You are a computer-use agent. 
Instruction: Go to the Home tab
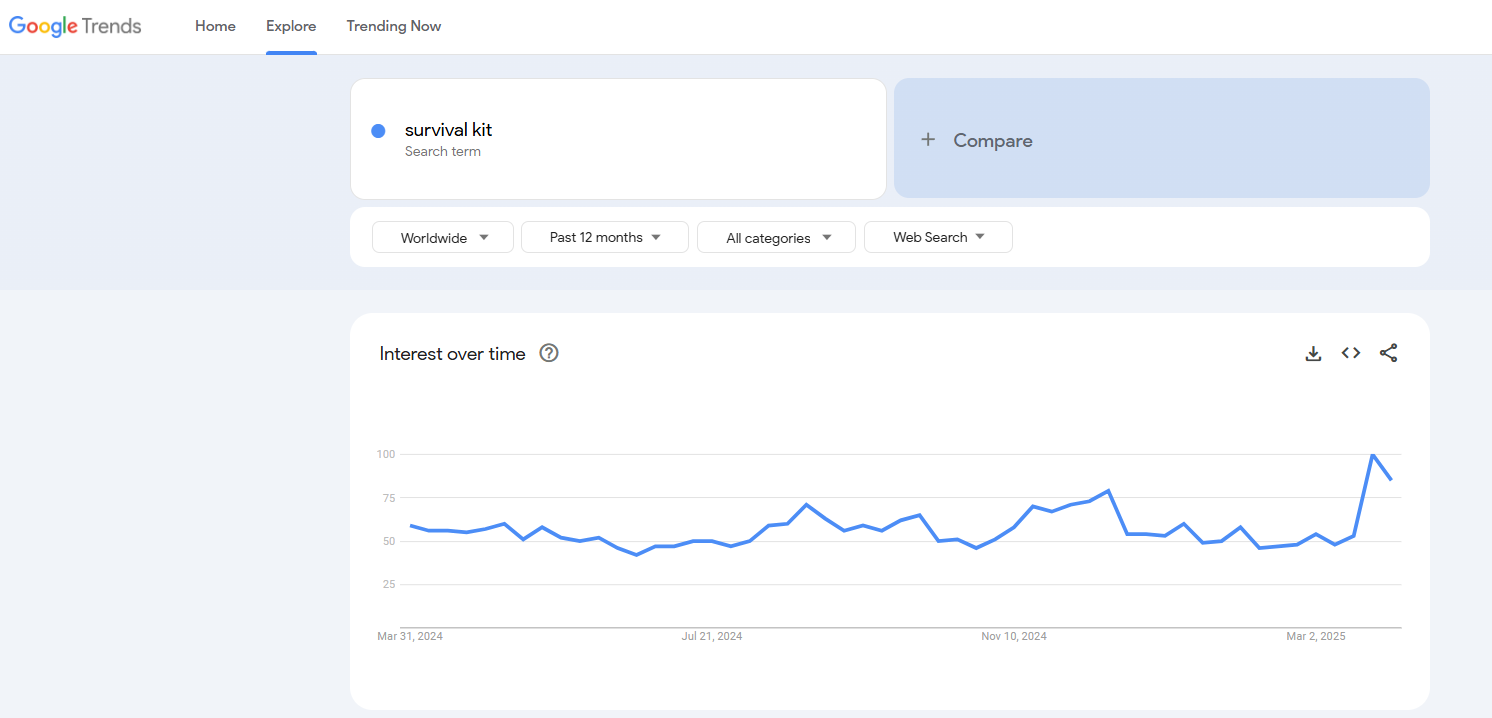215,26
